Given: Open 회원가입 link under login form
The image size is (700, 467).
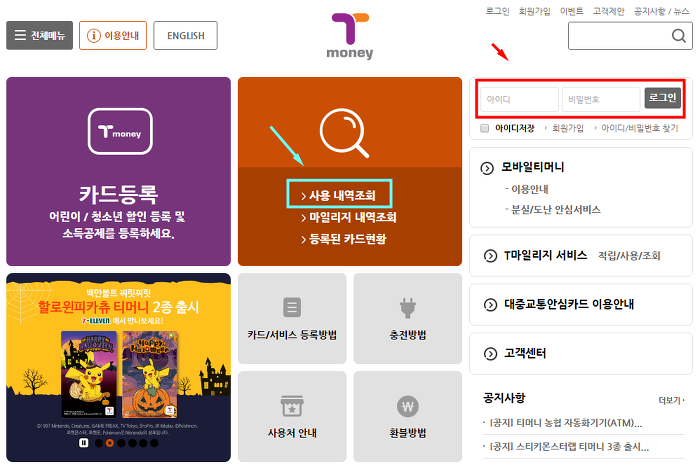Looking at the screenshot, I should [x=568, y=128].
